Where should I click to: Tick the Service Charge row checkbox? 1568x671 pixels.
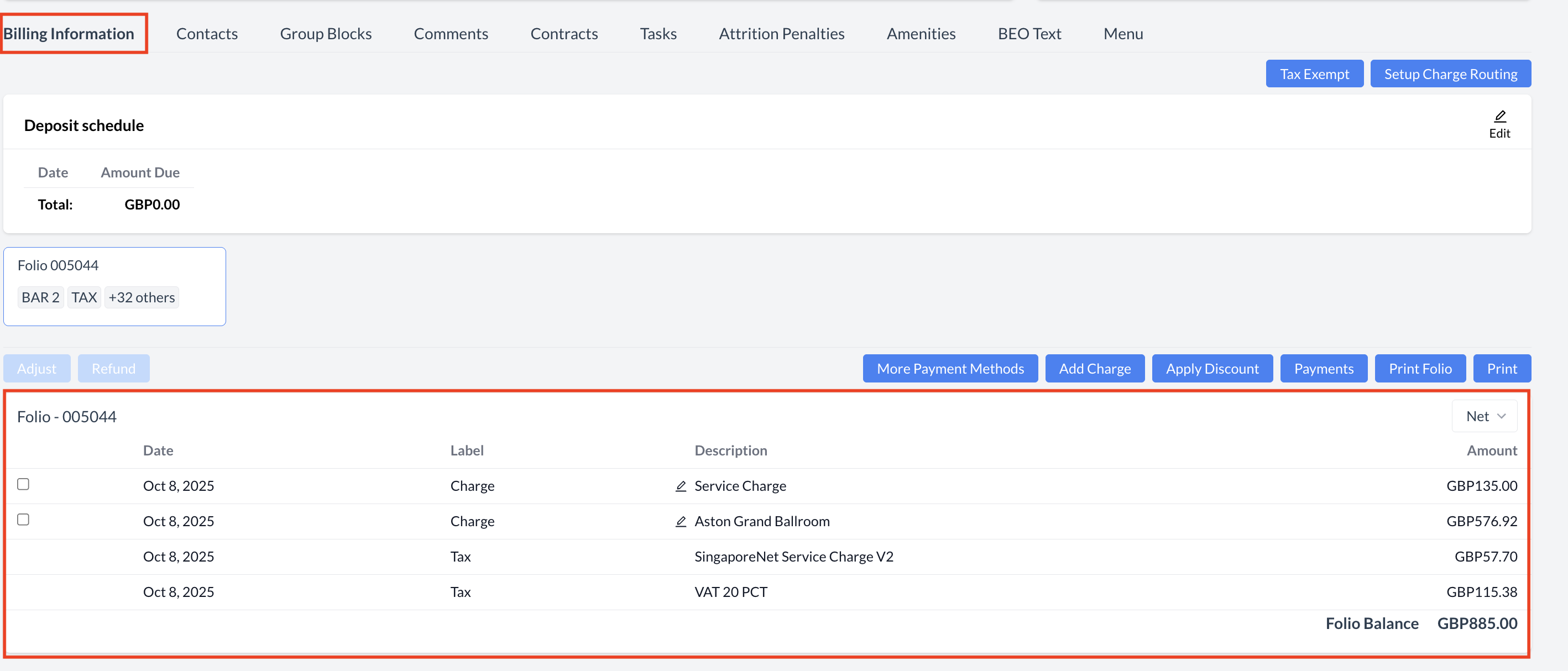23,484
